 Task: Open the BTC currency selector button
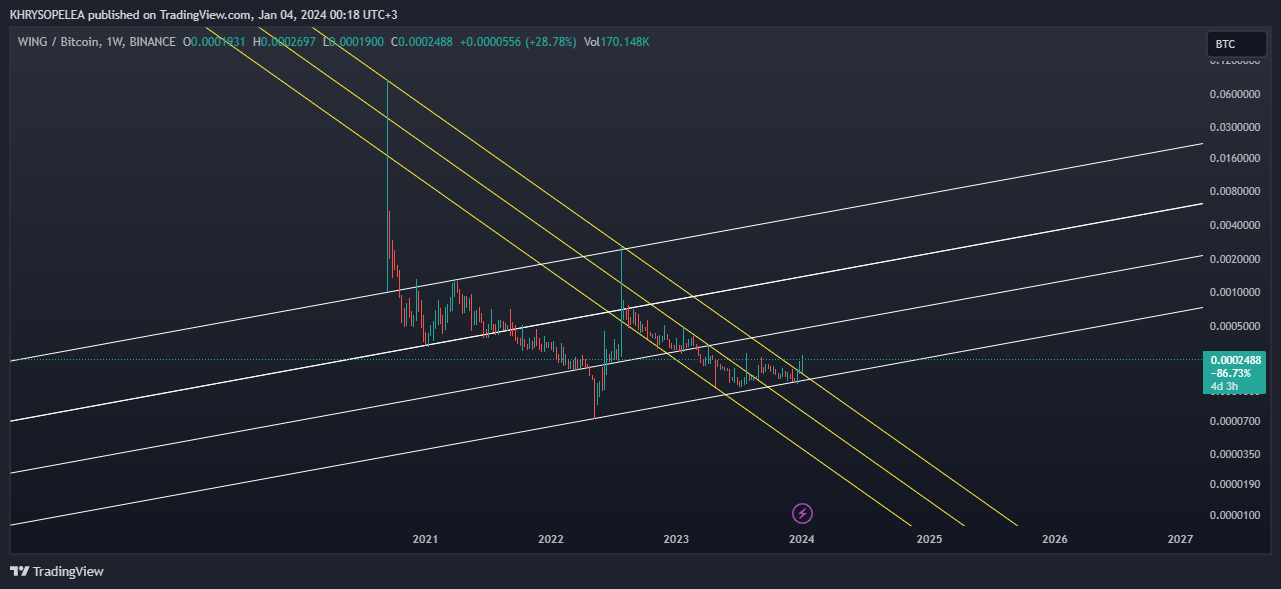(x=1236, y=45)
